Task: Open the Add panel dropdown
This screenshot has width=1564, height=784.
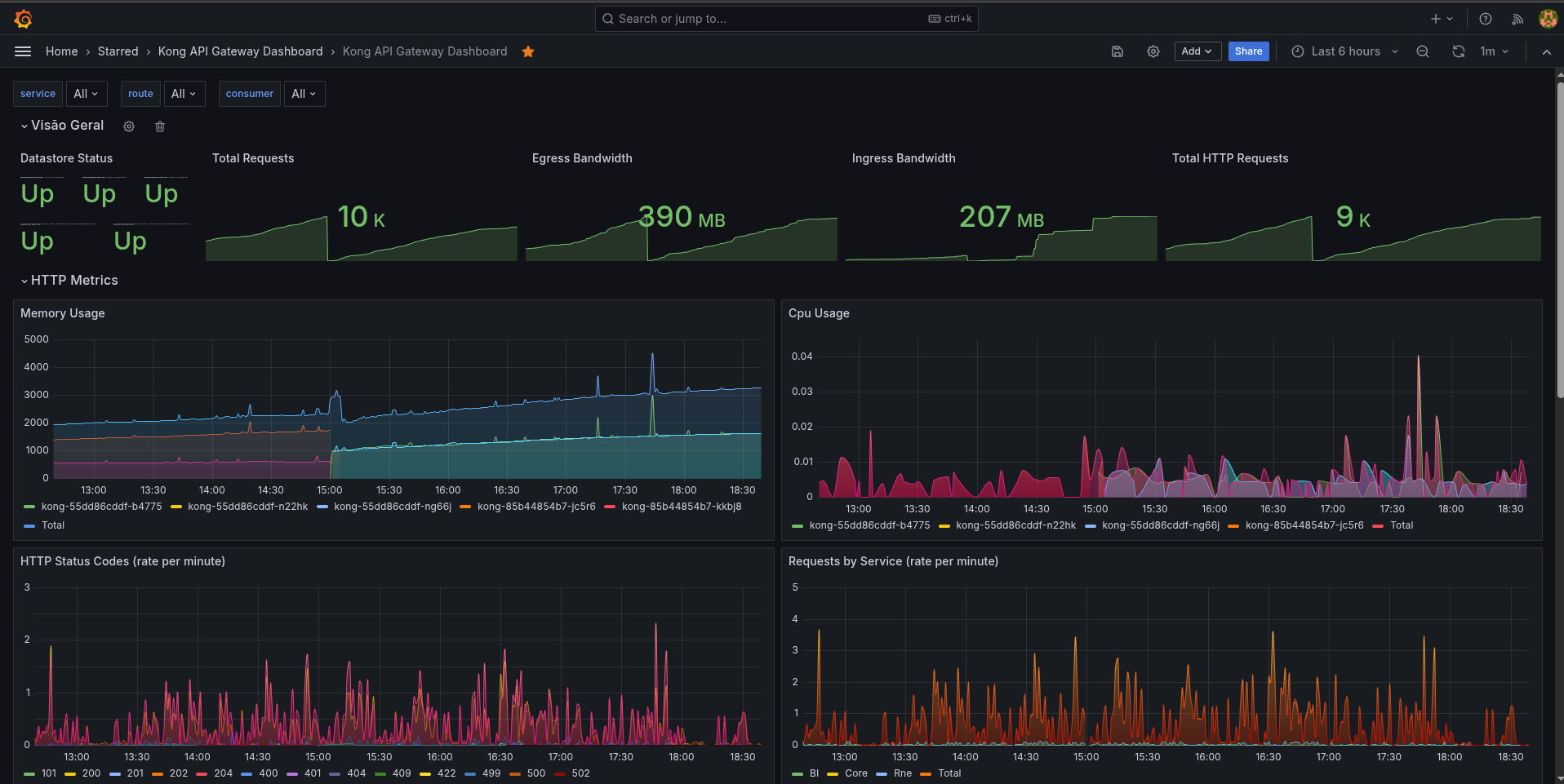Action: 1197,51
